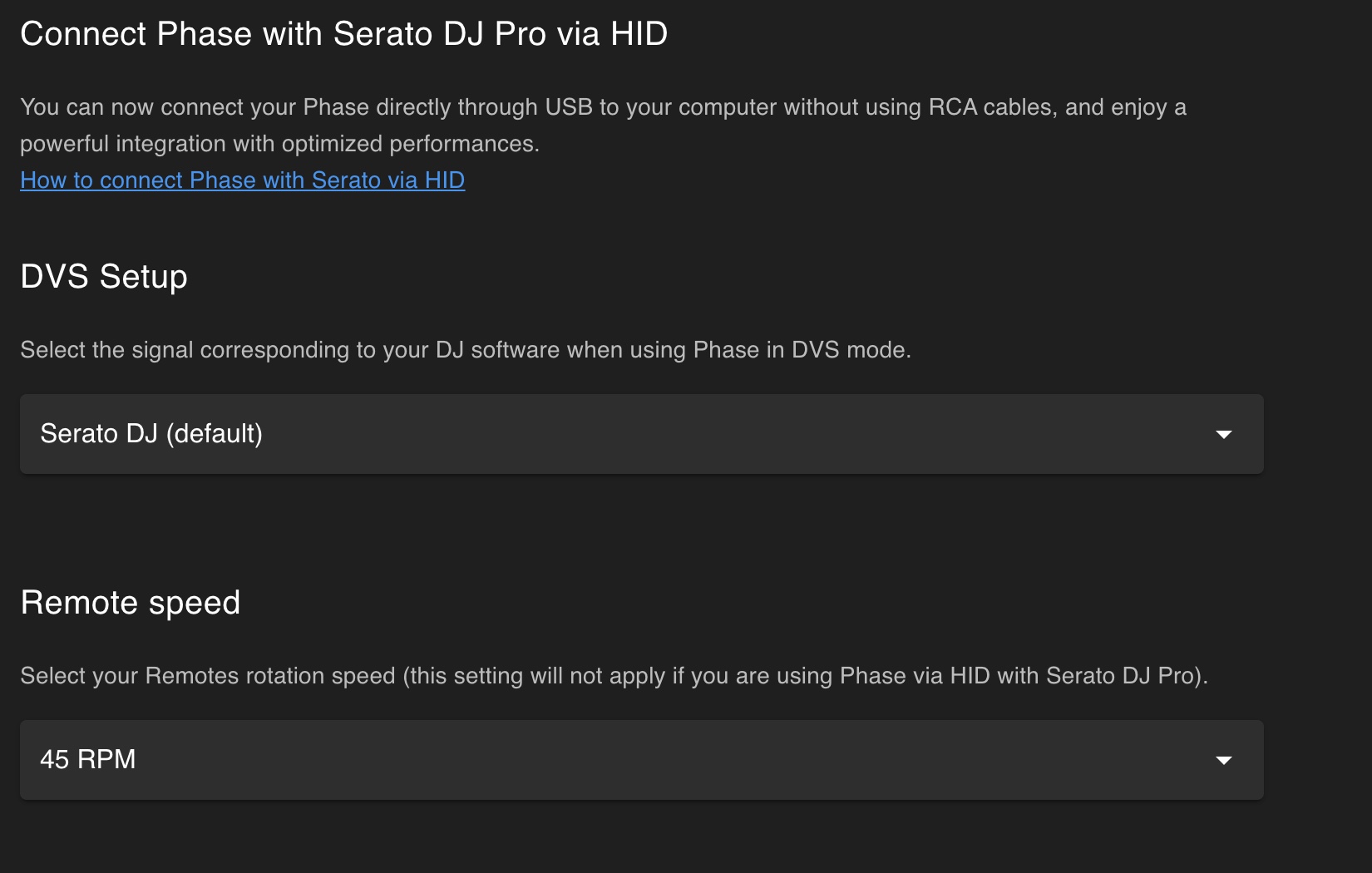Click the line about powerful integration with optimized performances
The height and width of the screenshot is (873, 1372).
[279, 144]
